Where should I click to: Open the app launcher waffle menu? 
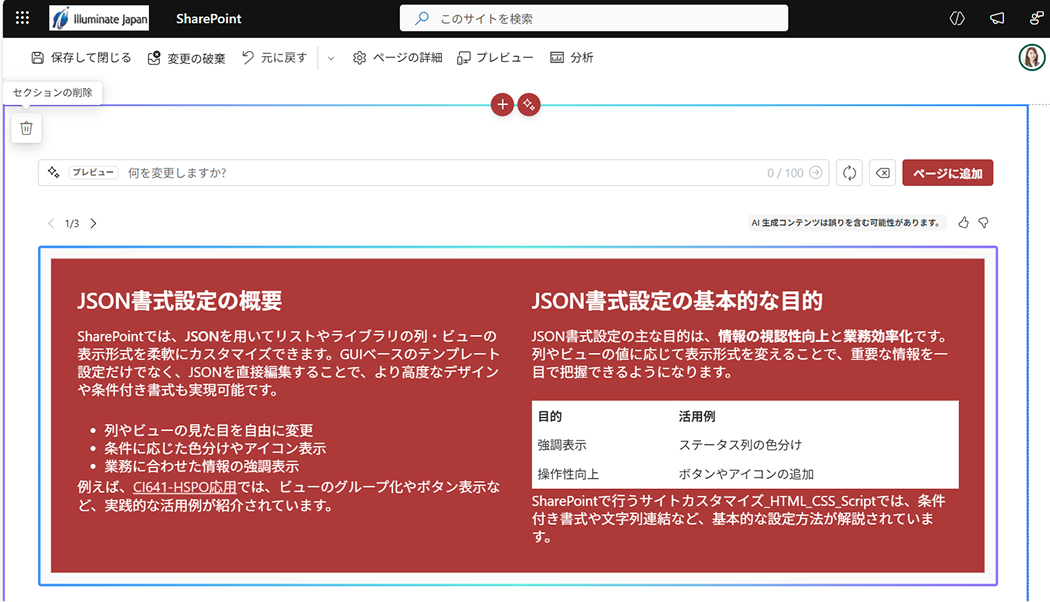tap(22, 18)
